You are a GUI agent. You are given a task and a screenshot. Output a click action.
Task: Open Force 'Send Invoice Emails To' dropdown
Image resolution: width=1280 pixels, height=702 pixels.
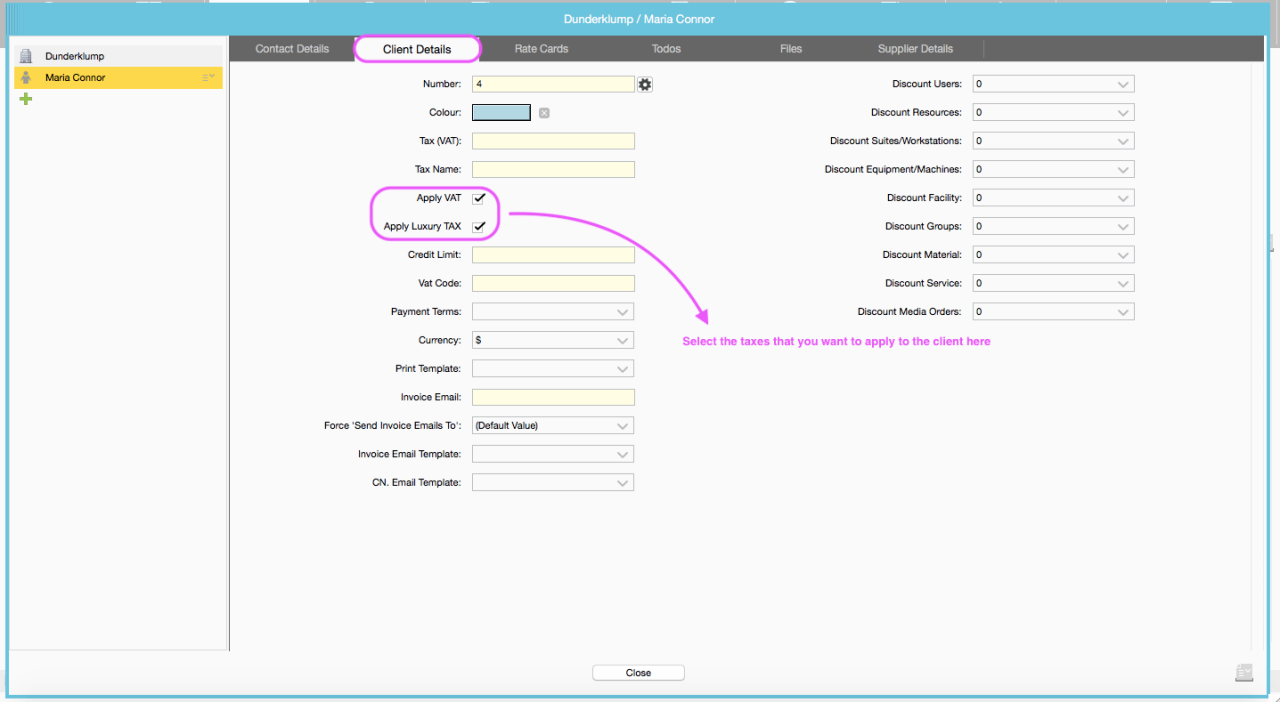tap(553, 426)
